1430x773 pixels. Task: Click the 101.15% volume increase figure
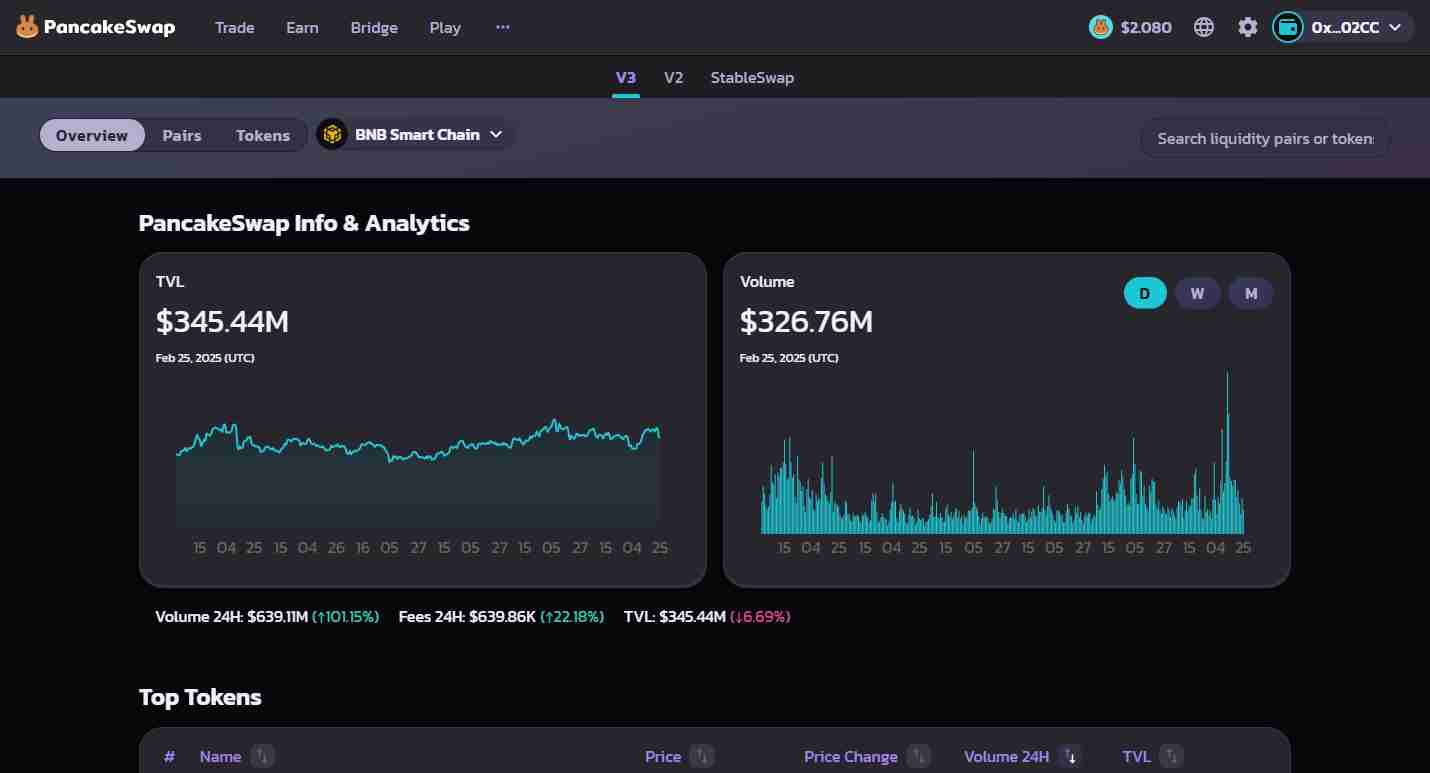coord(346,617)
